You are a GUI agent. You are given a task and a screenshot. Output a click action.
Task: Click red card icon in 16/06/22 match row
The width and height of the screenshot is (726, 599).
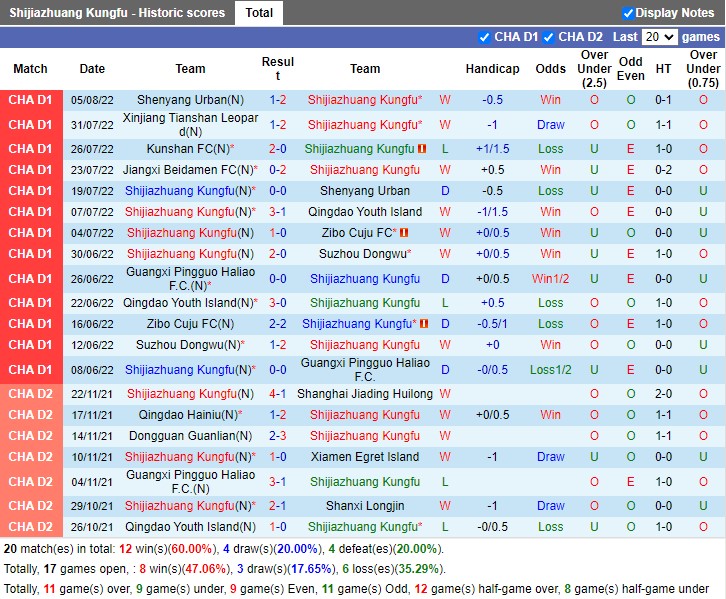tap(424, 324)
